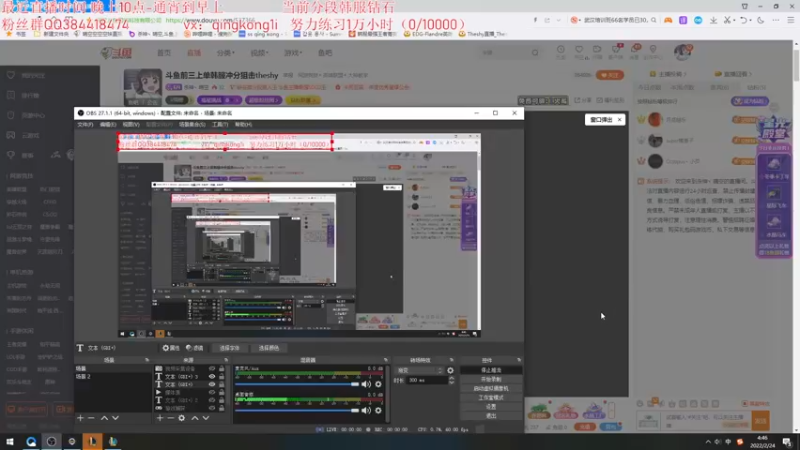Viewport: 800px width, 450px height.
Task: Open OBS 帮助(H) menu
Action: 243,124
